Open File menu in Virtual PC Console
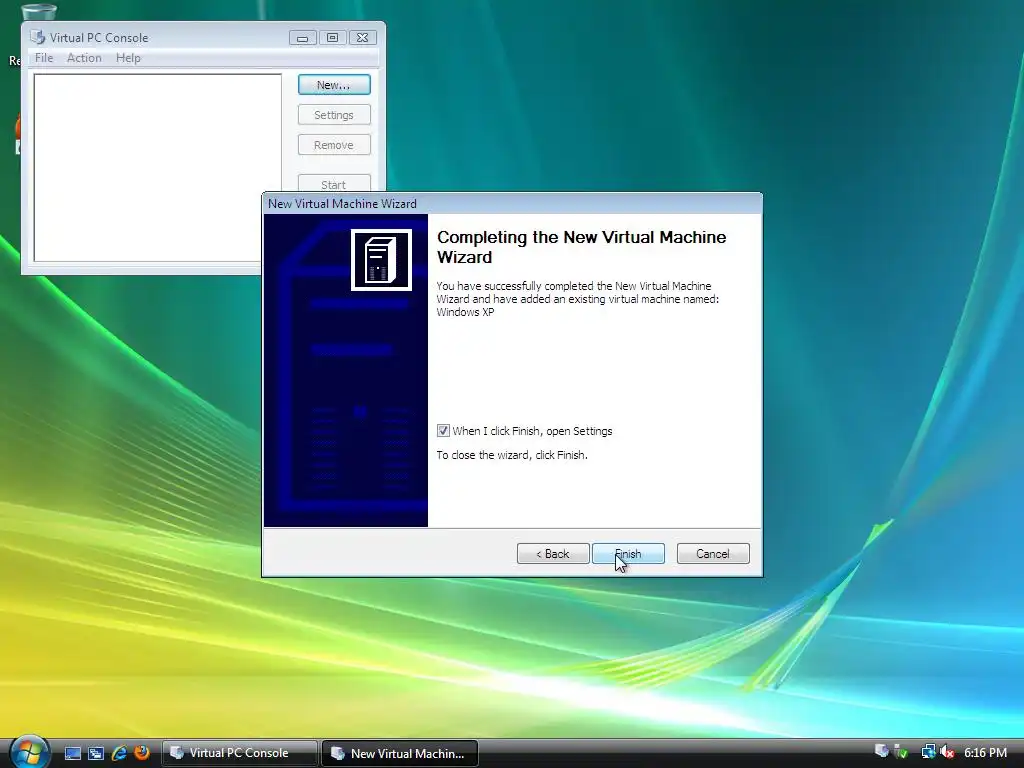 44,58
